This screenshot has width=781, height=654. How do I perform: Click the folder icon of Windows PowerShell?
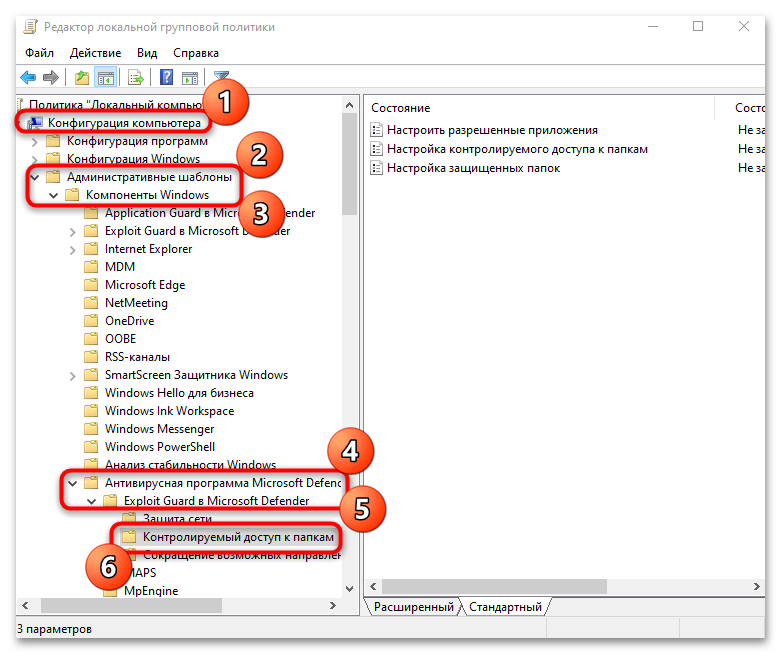tap(91, 446)
